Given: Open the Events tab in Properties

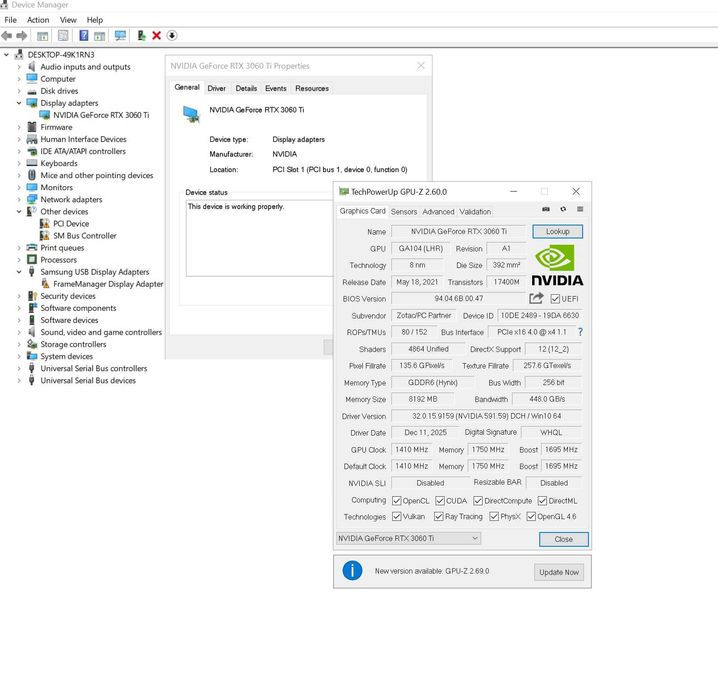Looking at the screenshot, I should 276,88.
